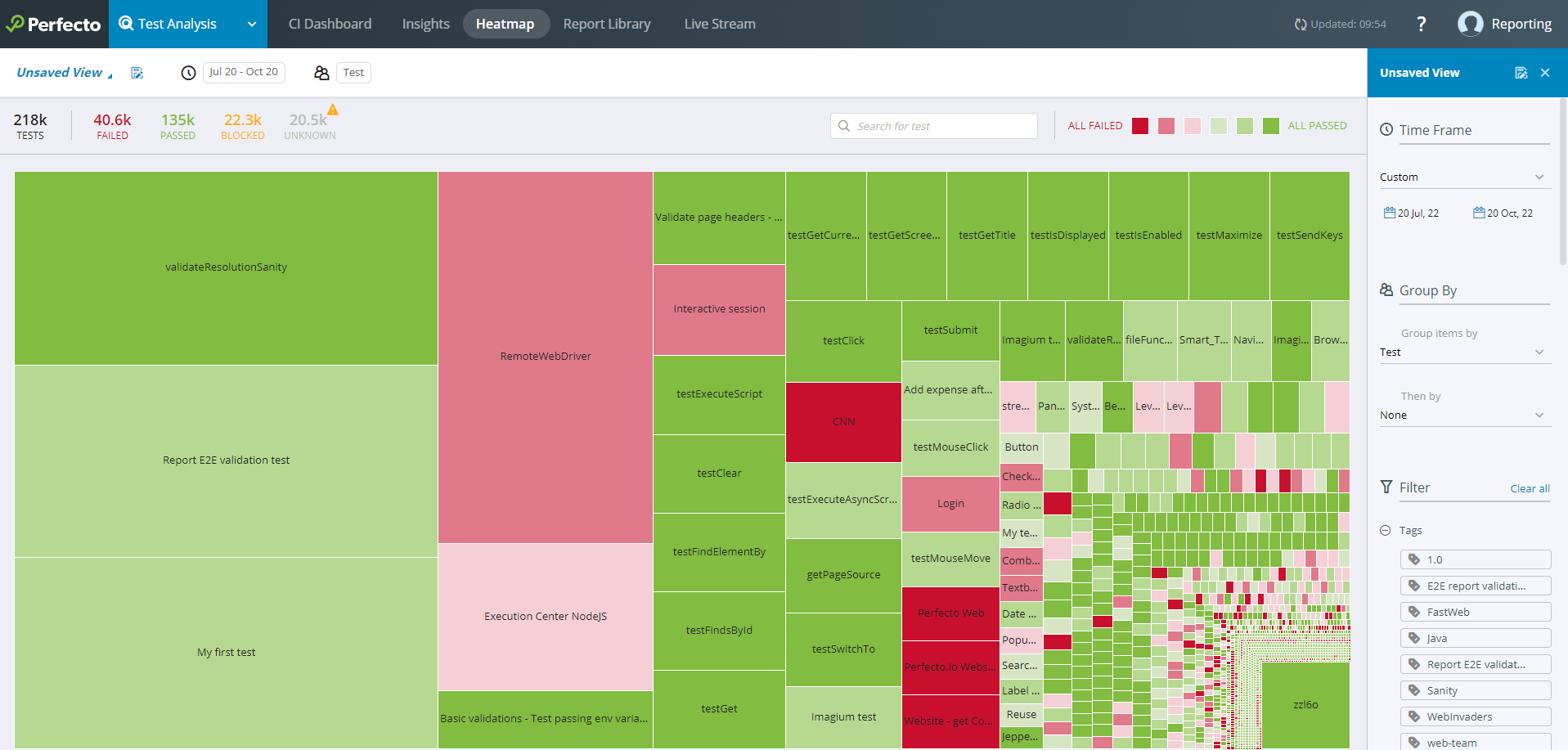Click the warning icon above Unknown count
Screen dimensions: 1568x750
click(333, 110)
